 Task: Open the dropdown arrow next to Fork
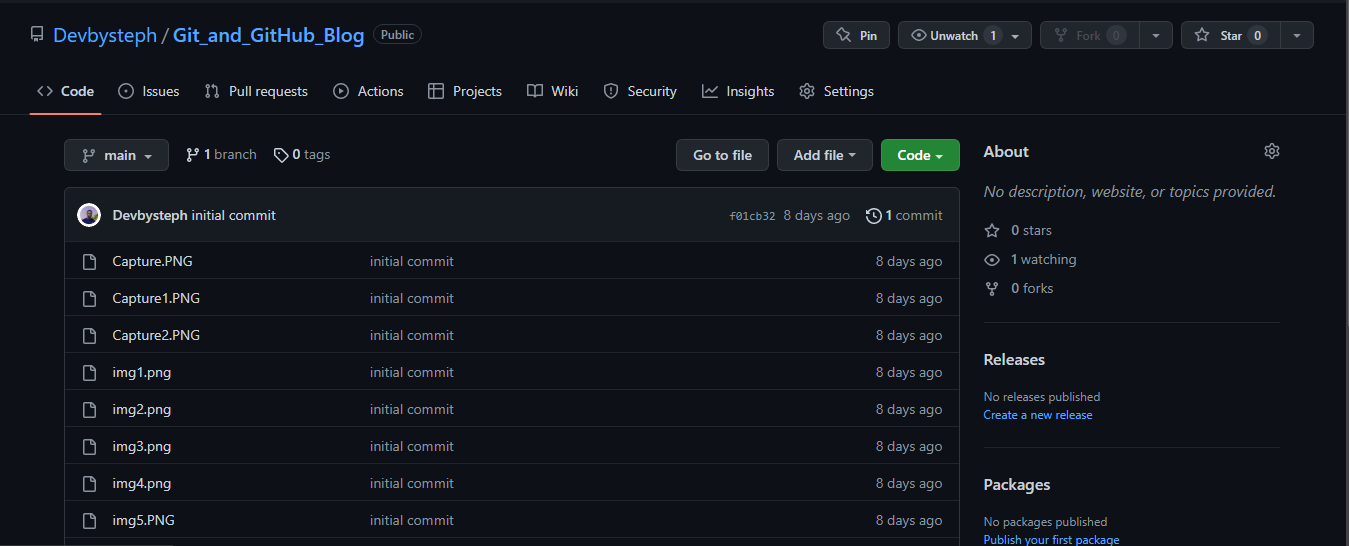click(1155, 35)
